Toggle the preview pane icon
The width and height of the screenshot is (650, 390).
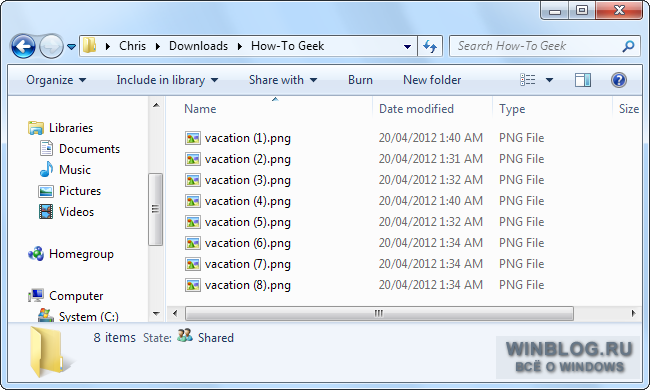coord(582,80)
